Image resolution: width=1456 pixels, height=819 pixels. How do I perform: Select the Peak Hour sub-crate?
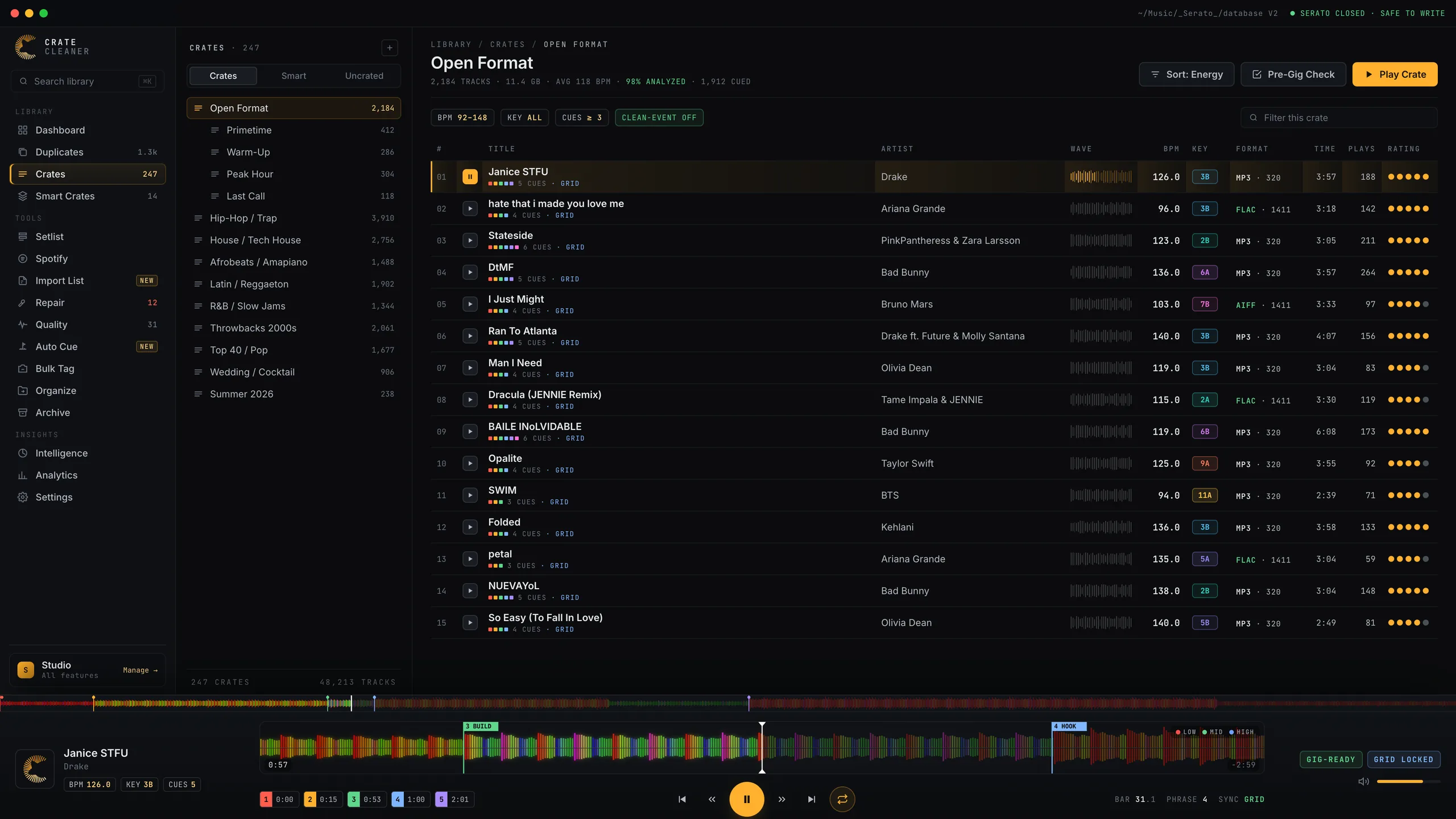pos(293,174)
